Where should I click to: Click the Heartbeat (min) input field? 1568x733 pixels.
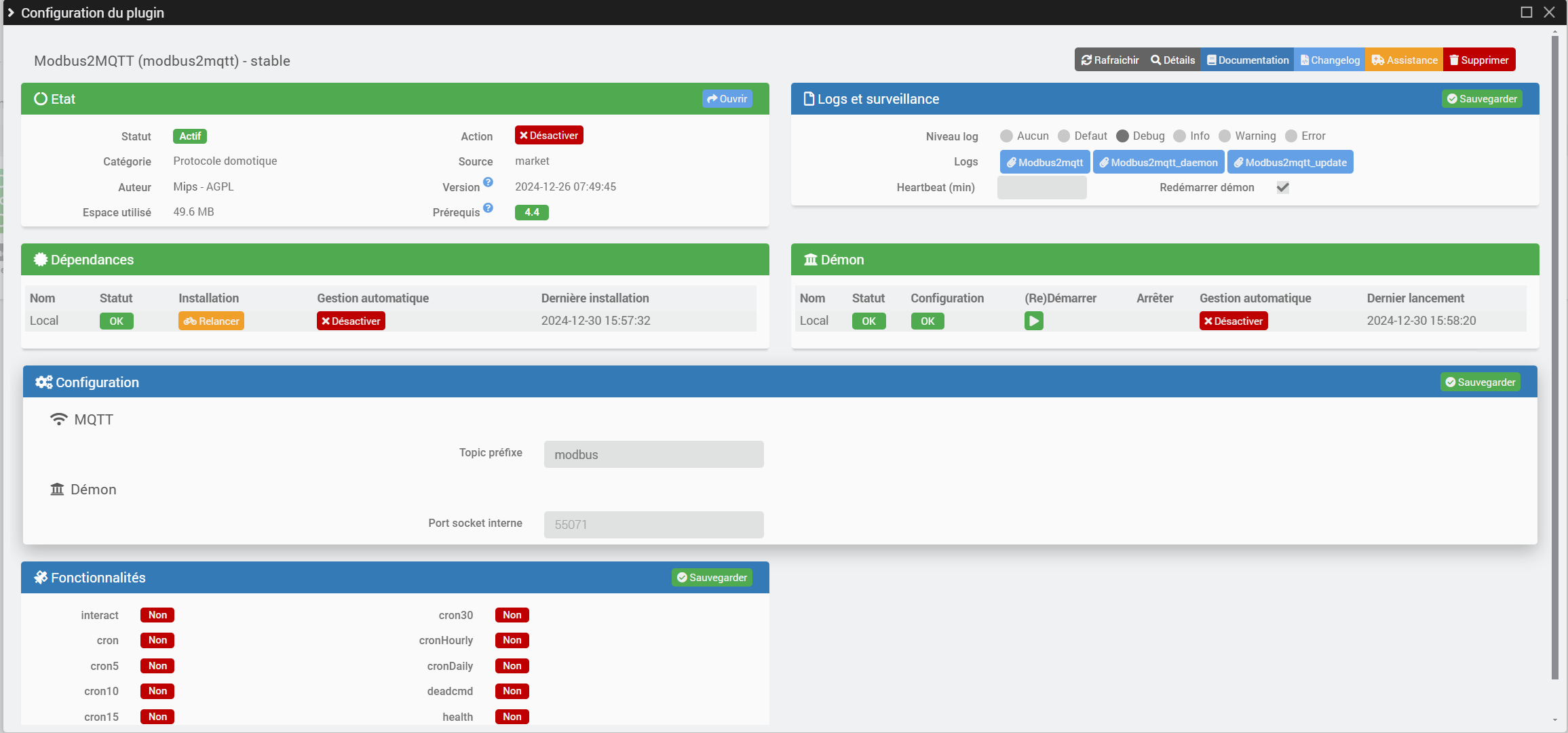(1042, 187)
